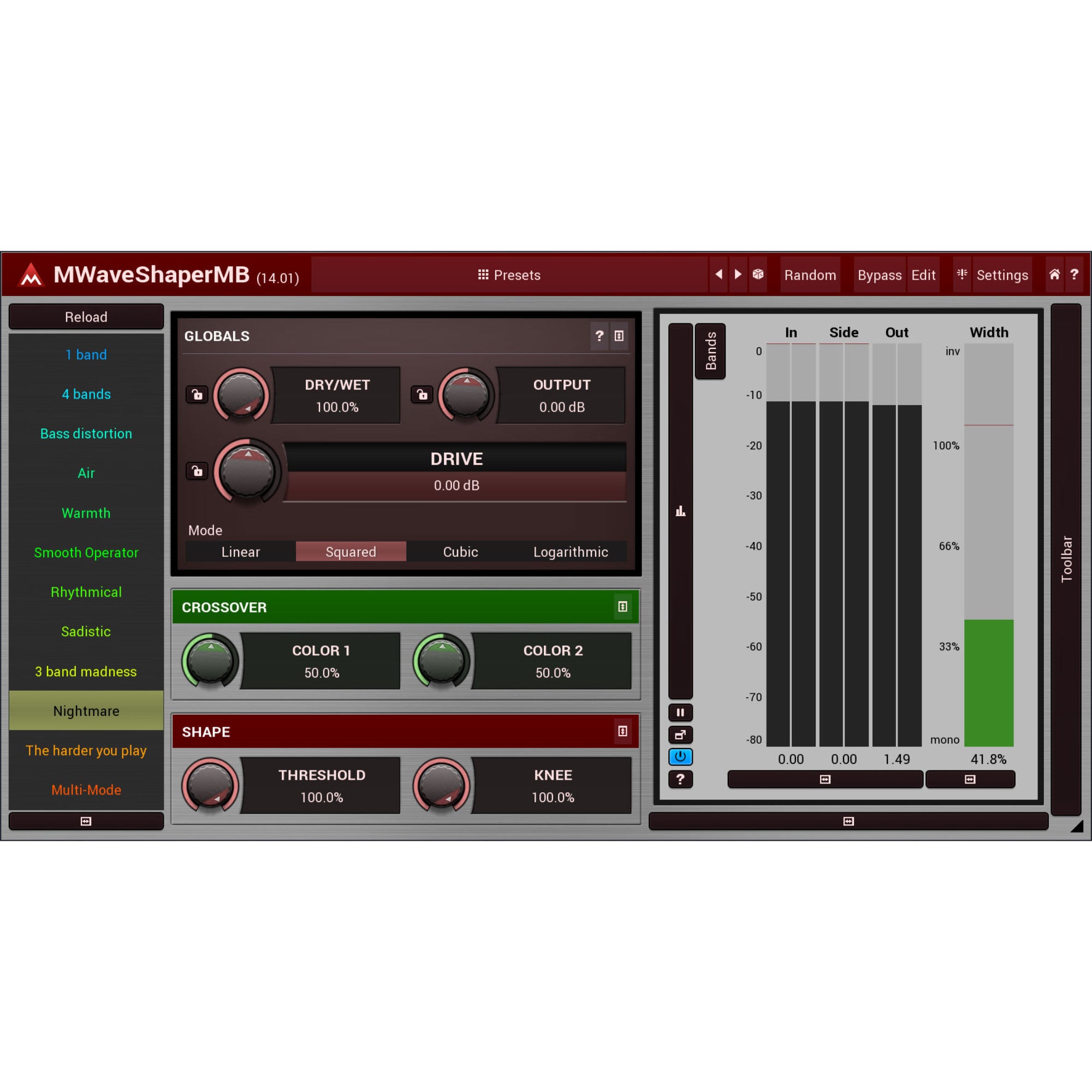The width and height of the screenshot is (1092, 1092).
Task: Select Cubic mode
Action: tap(461, 551)
